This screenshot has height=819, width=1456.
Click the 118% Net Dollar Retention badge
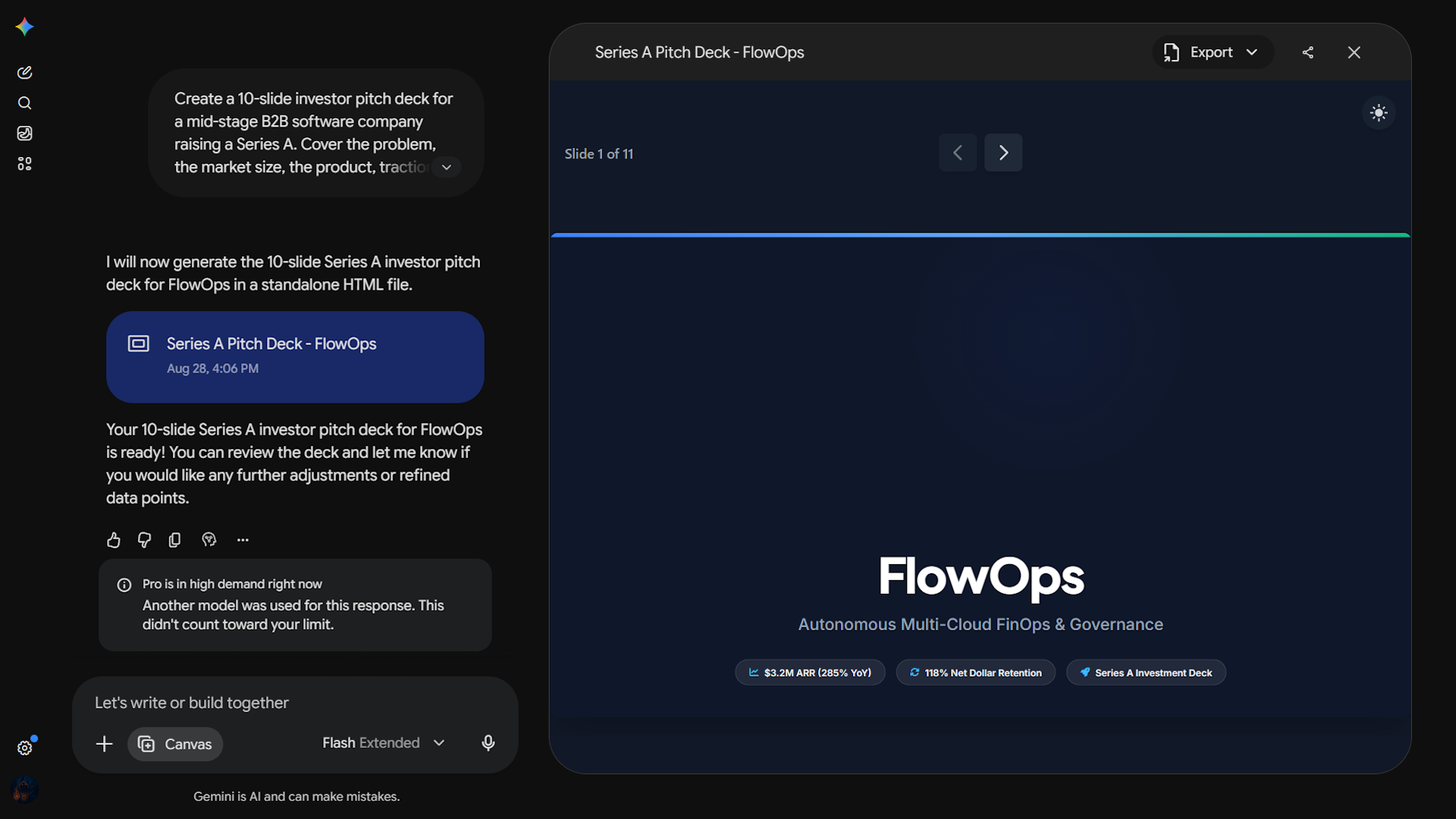[x=975, y=673]
